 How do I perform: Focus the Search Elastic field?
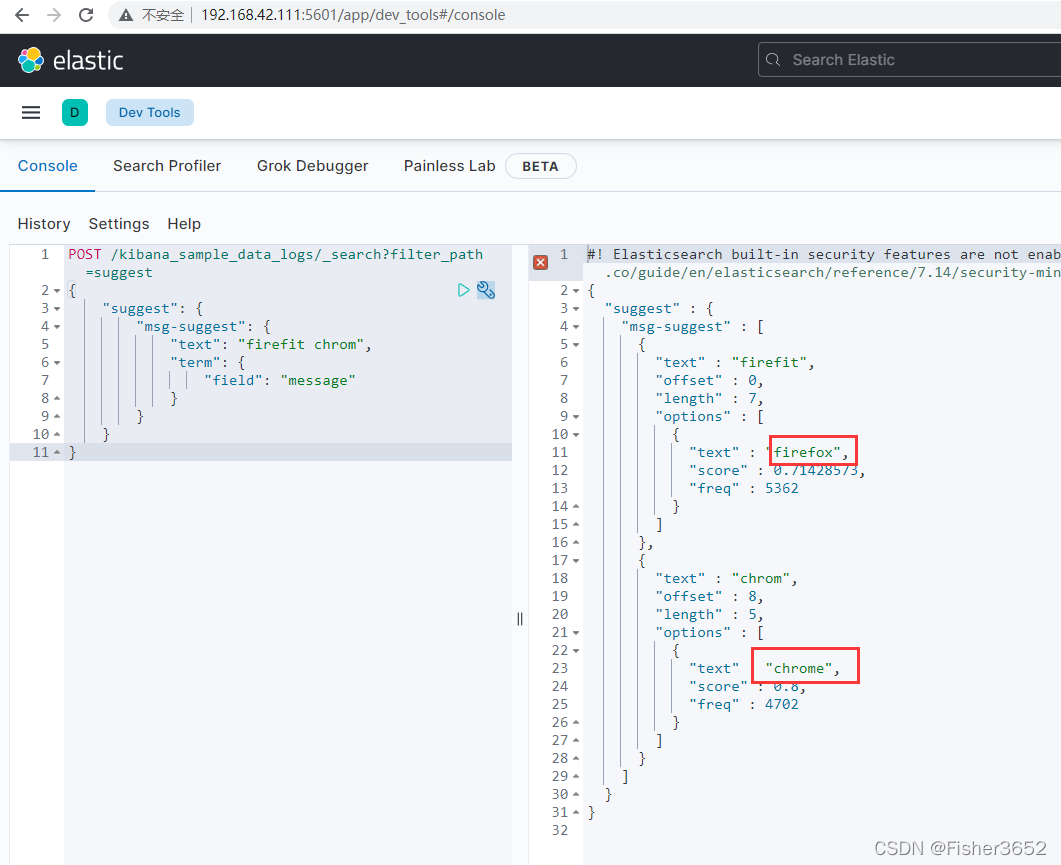909,60
